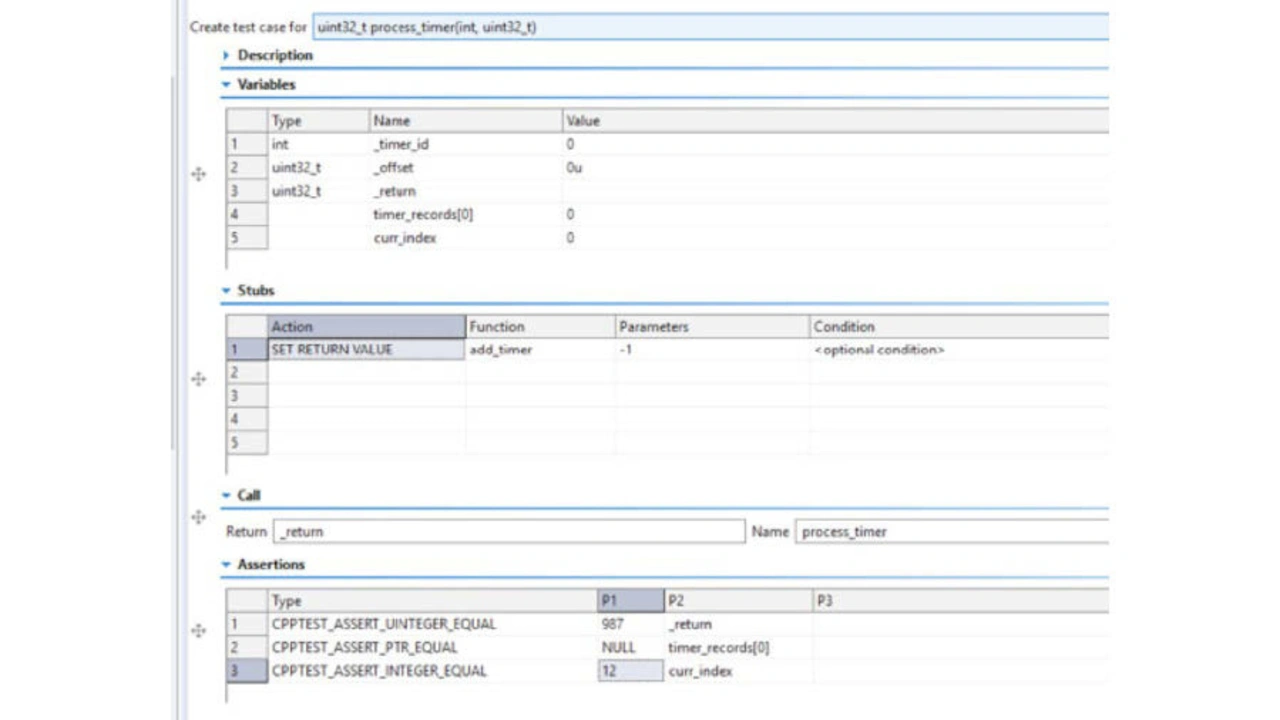Collapse the Variables section
The width and height of the screenshot is (1280, 720).
coord(227,85)
